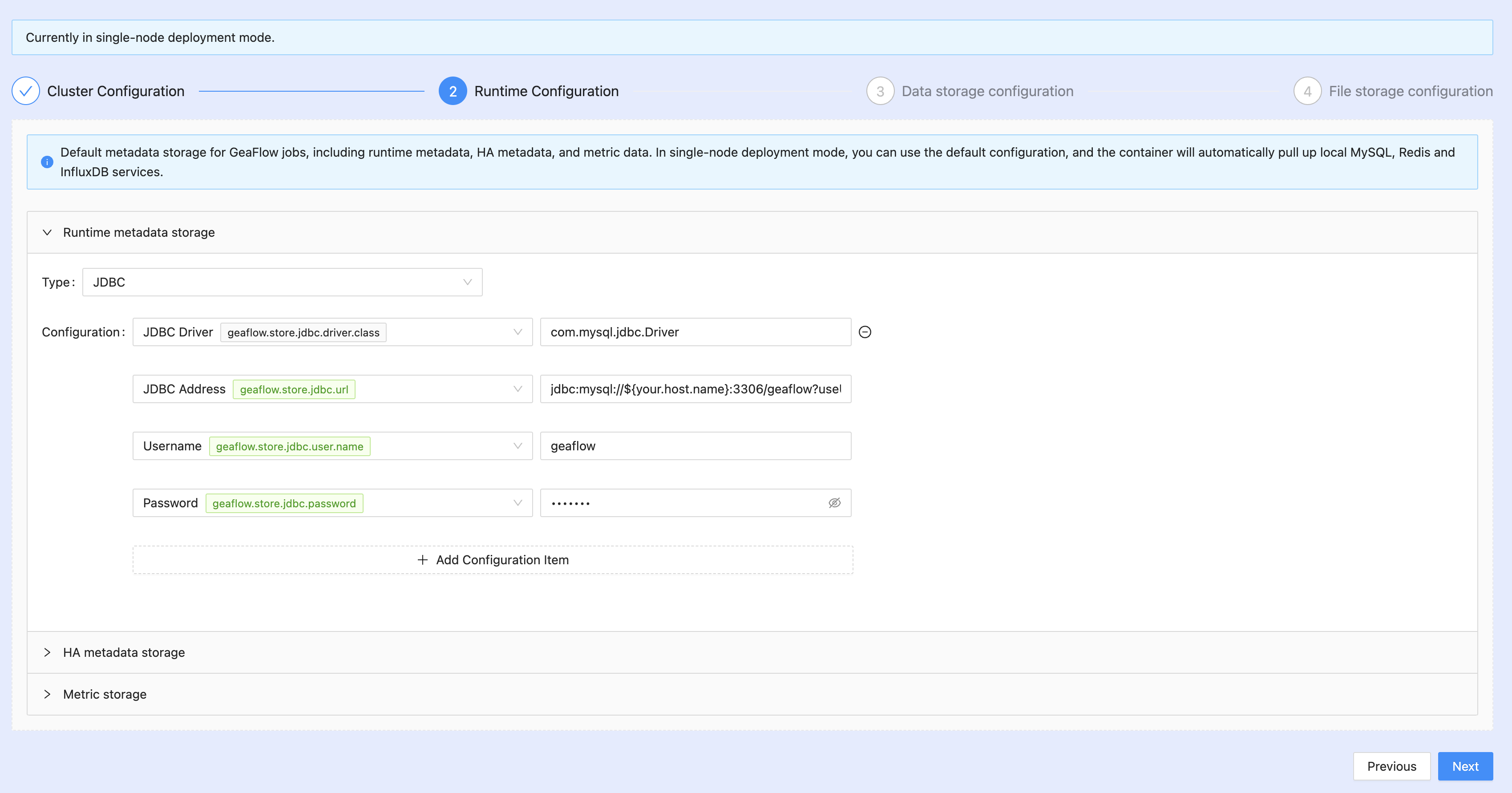
Task: Click the step 2 Runtime Configuration circle
Action: point(453,91)
